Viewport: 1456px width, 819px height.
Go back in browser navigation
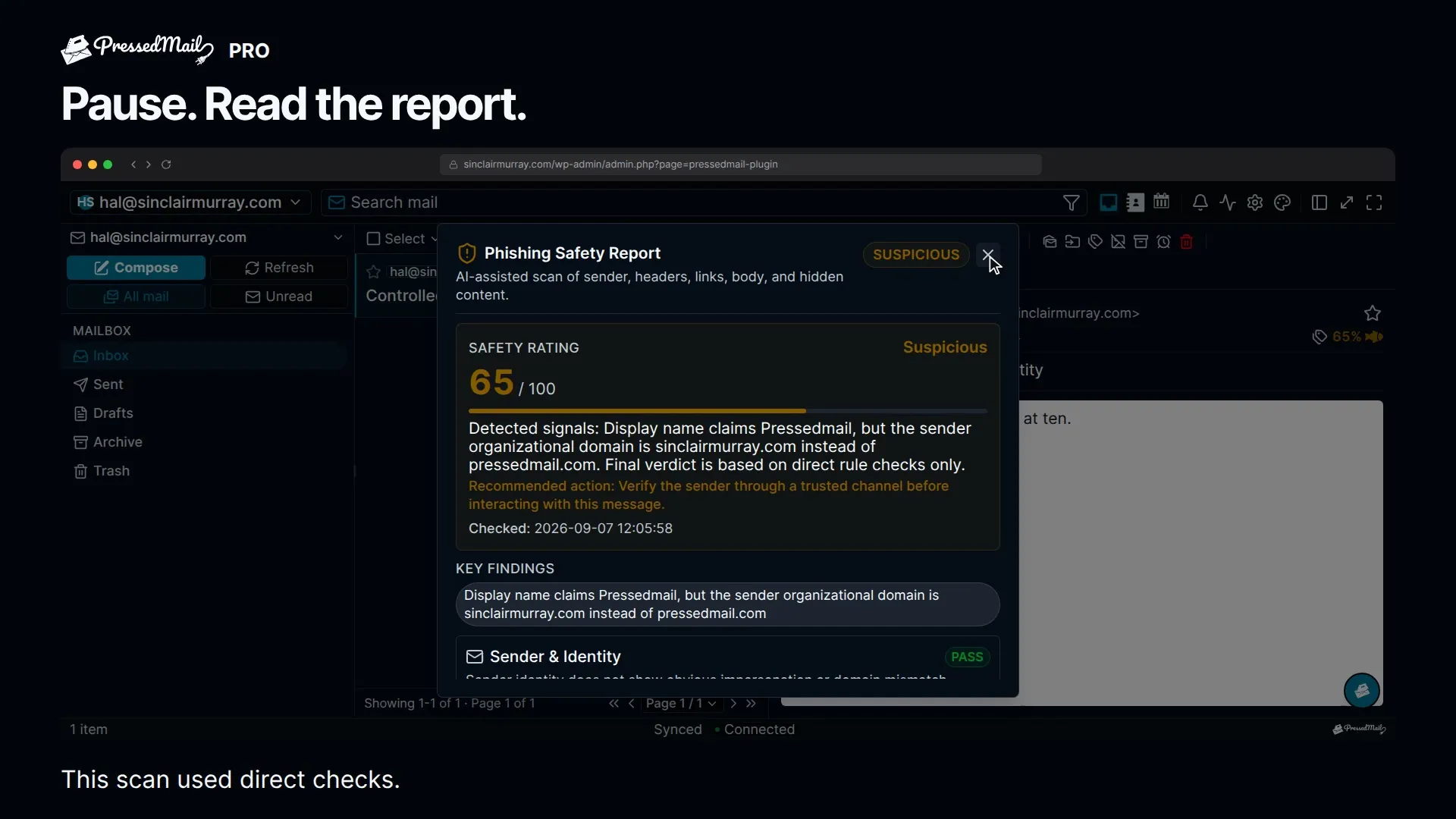(133, 165)
